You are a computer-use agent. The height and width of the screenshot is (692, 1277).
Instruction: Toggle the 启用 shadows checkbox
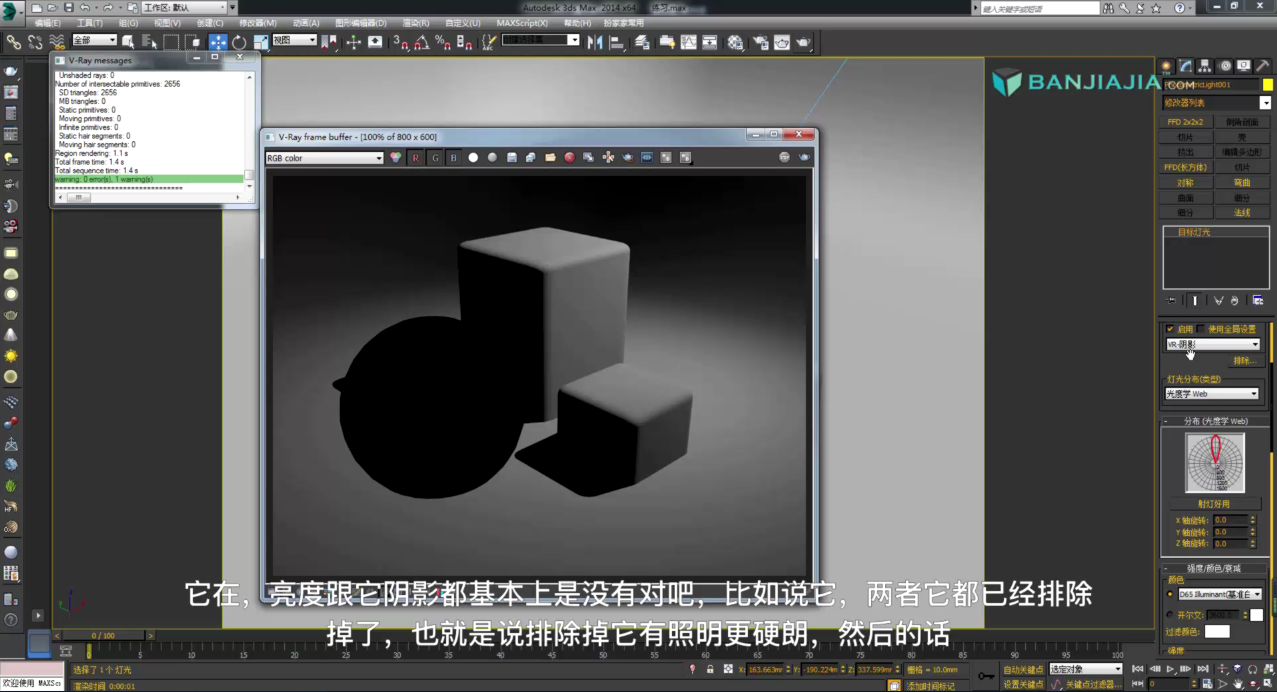[x=1170, y=329]
